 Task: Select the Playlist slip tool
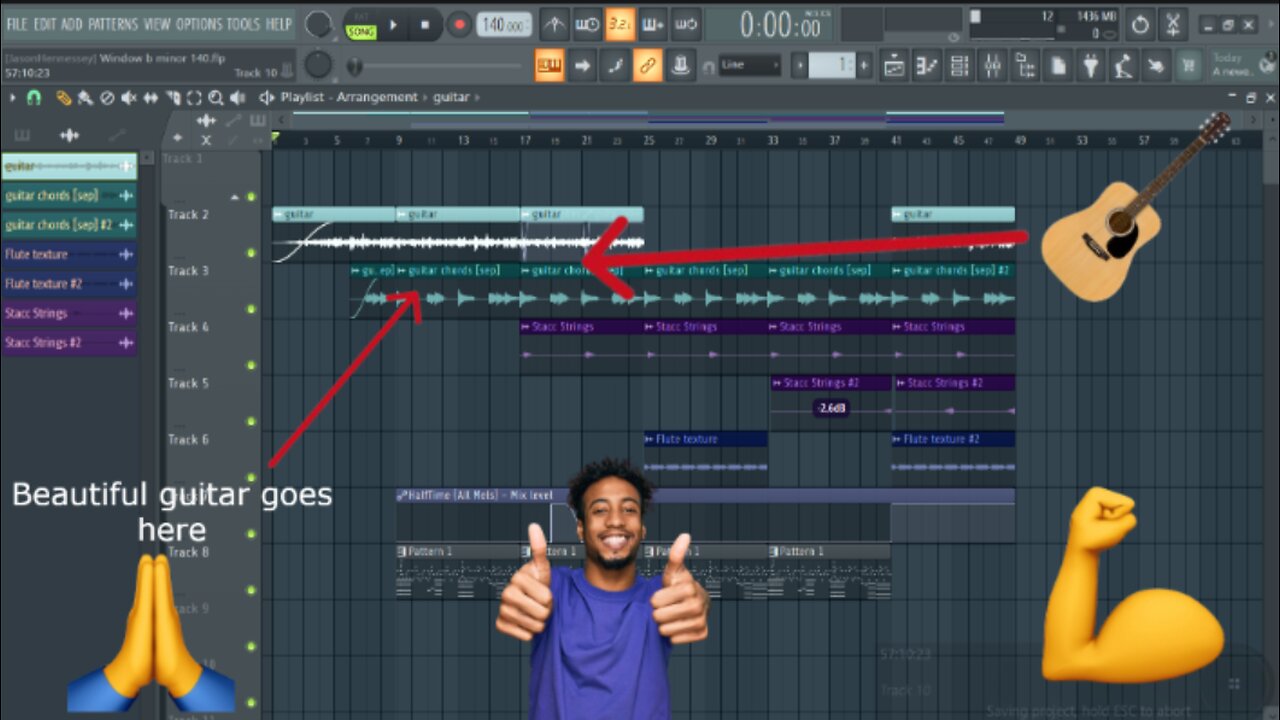point(151,98)
